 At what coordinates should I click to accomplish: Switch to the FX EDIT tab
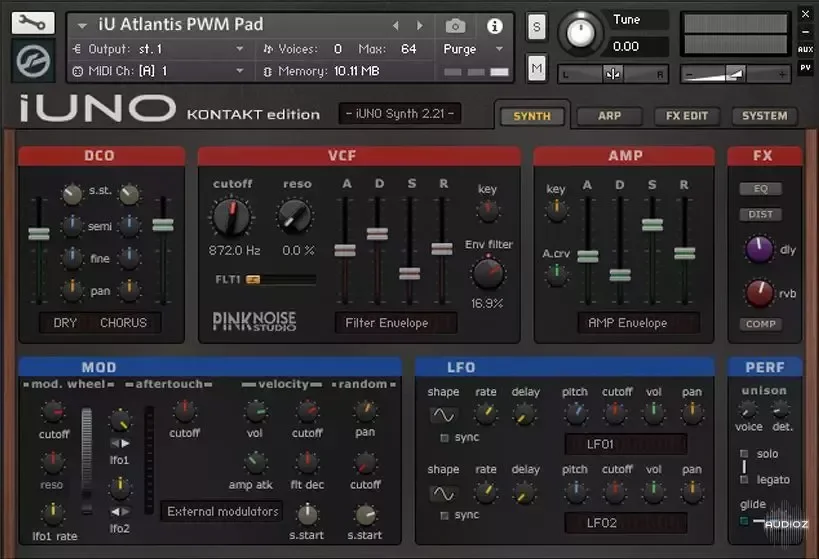pos(686,116)
